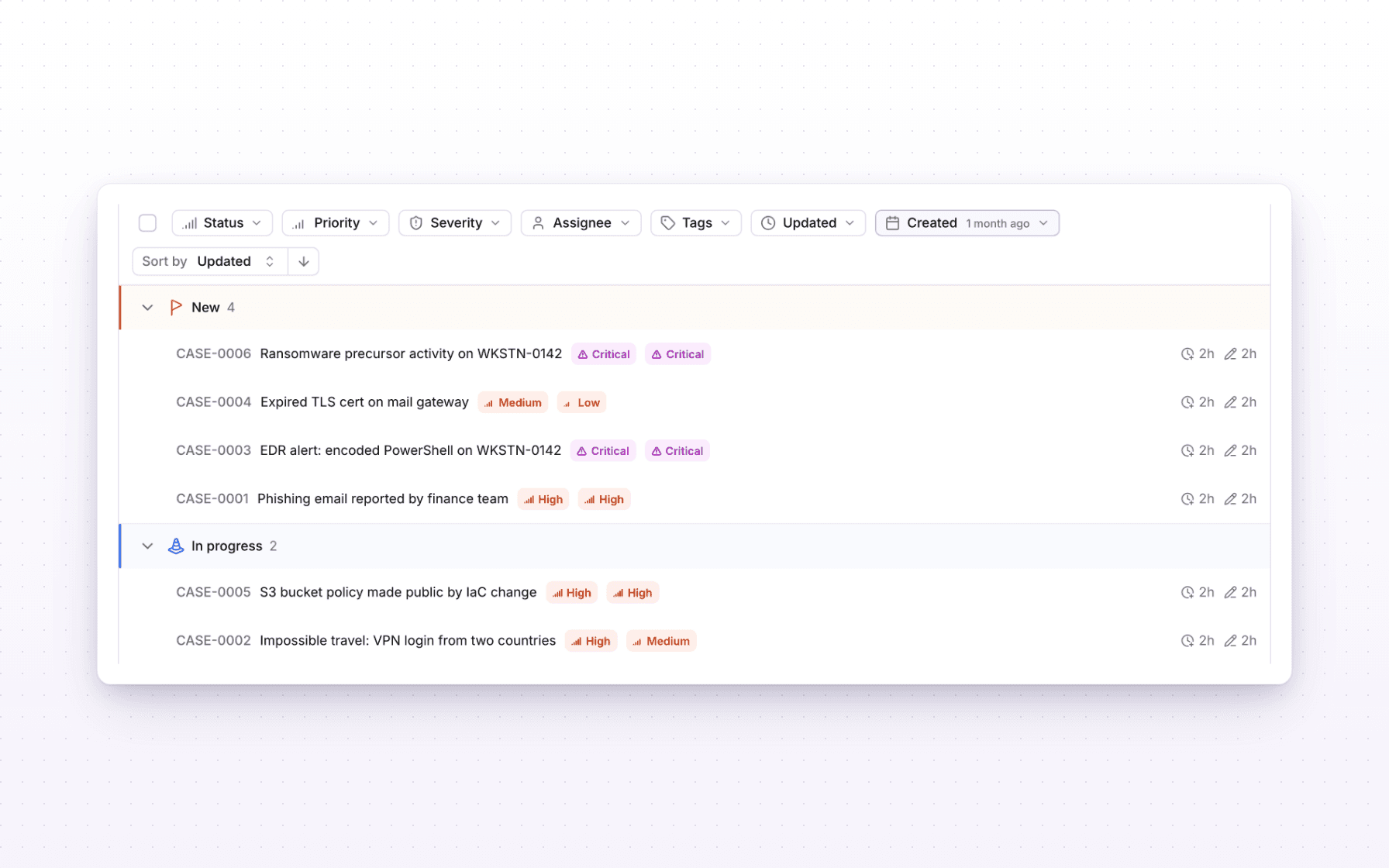Viewport: 1389px width, 868px height.
Task: Toggle the sort direction arrow button
Action: pyautogui.click(x=304, y=261)
